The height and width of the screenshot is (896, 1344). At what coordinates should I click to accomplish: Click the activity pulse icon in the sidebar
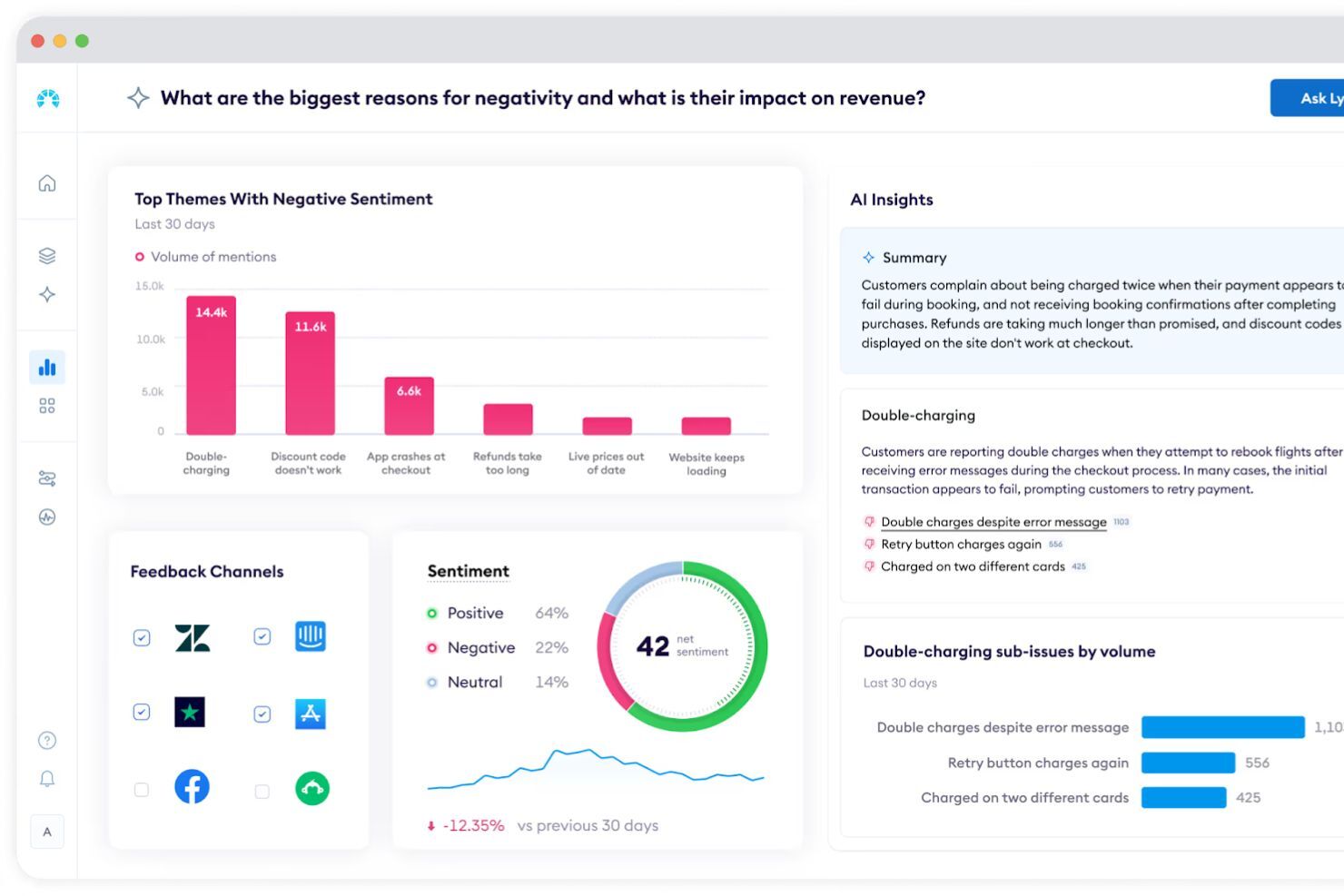pyautogui.click(x=47, y=517)
